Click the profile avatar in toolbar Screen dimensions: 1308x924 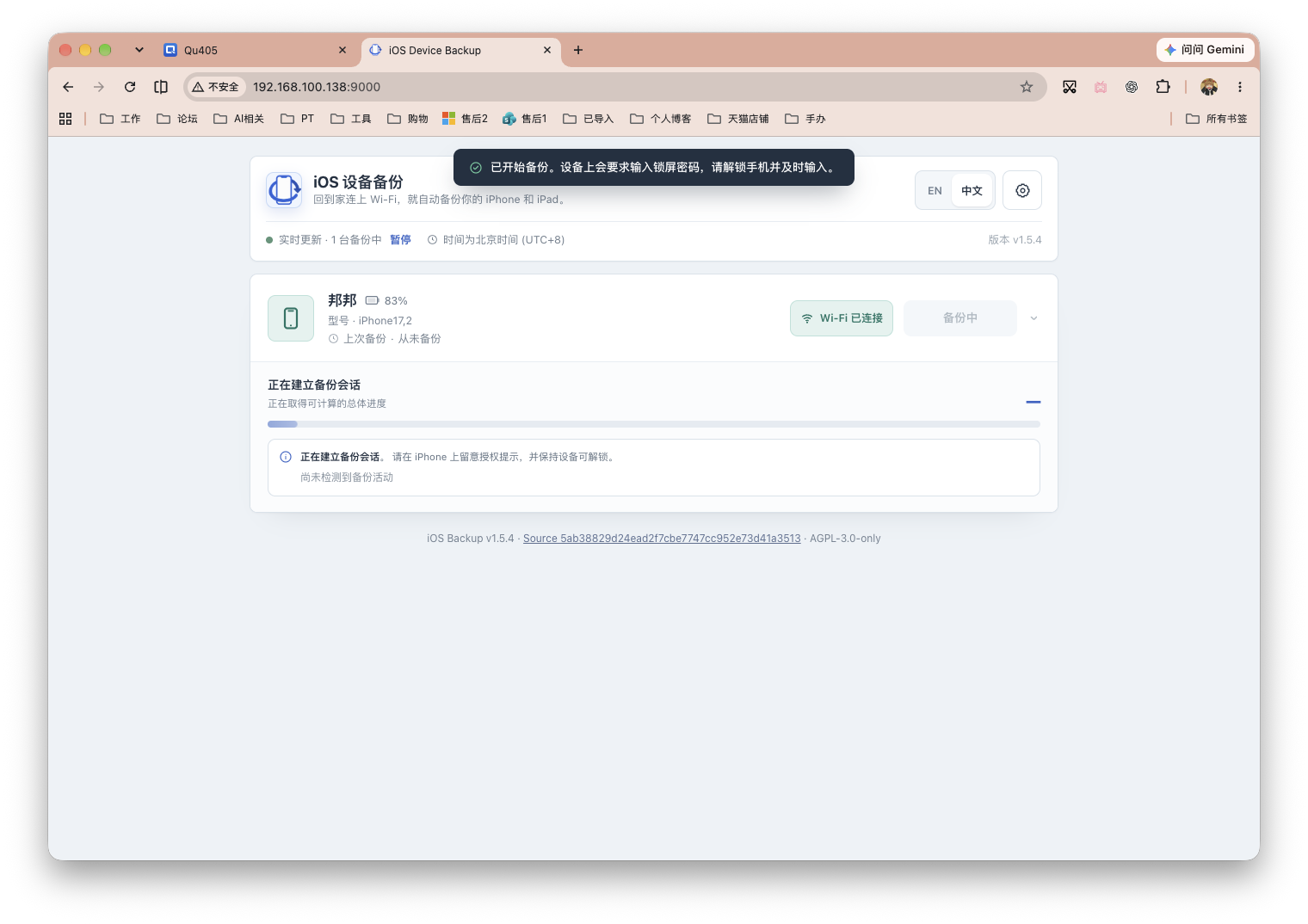[x=1209, y=87]
